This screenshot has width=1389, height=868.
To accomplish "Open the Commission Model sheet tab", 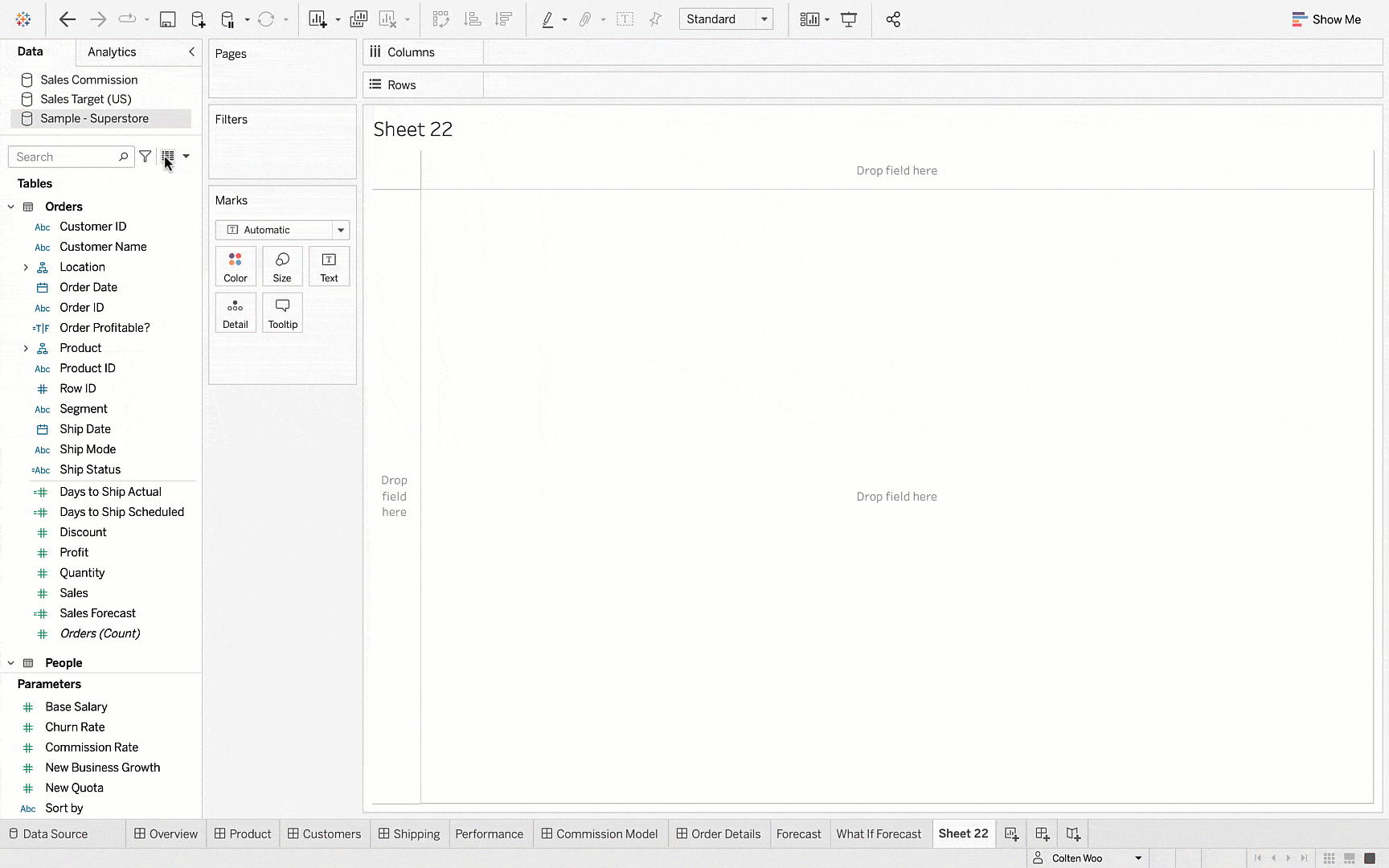I will [600, 834].
